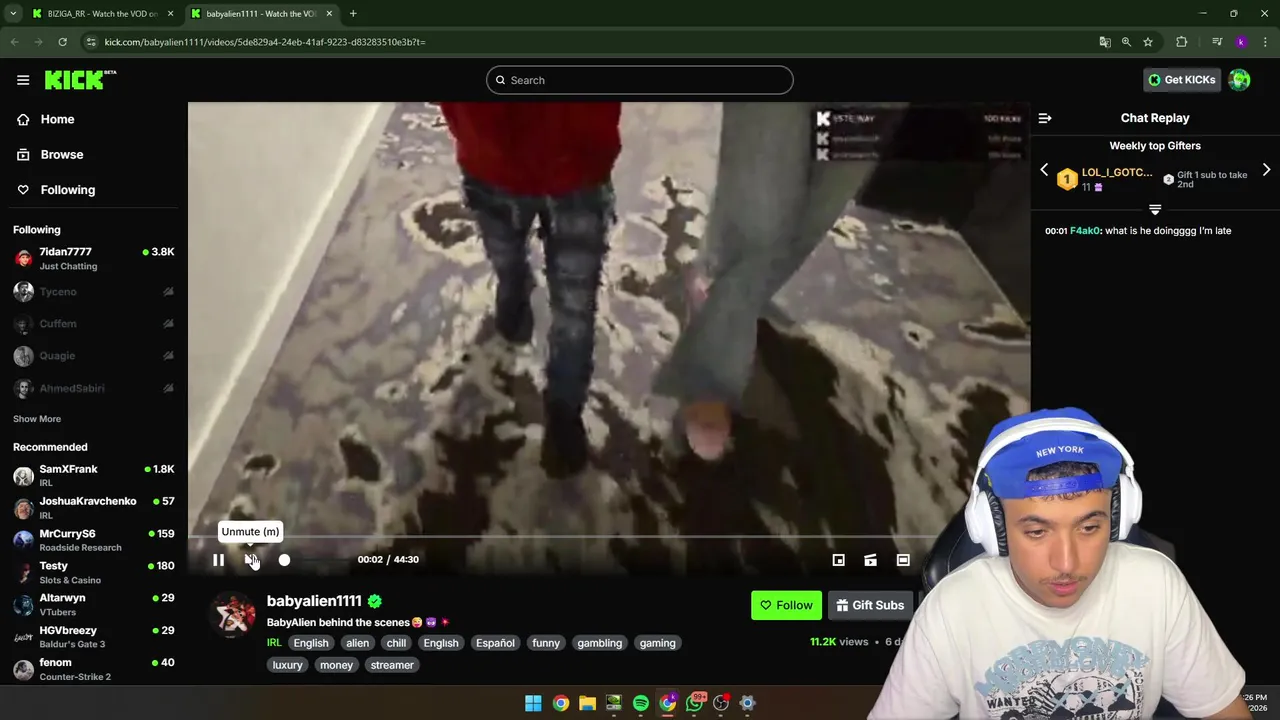Open a new browser tab
1280x720 pixels.
pos(353,14)
